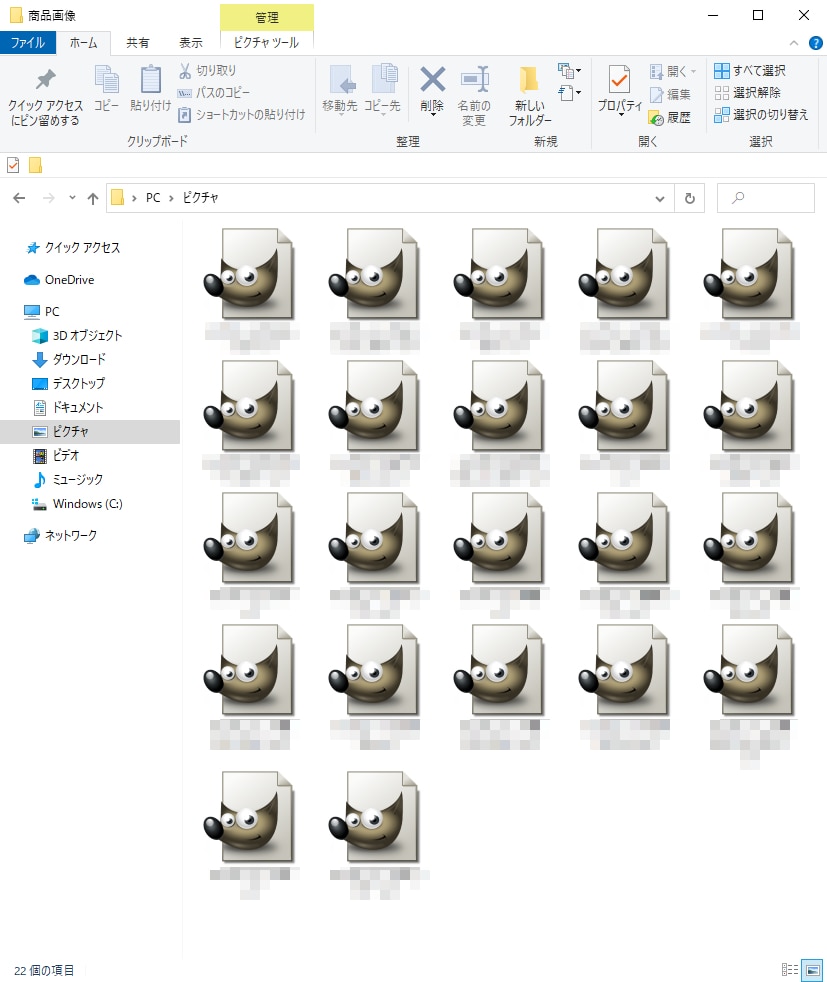The height and width of the screenshot is (982, 827).
Task: Open 履歴 (History) in the ribbon
Action: [670, 117]
